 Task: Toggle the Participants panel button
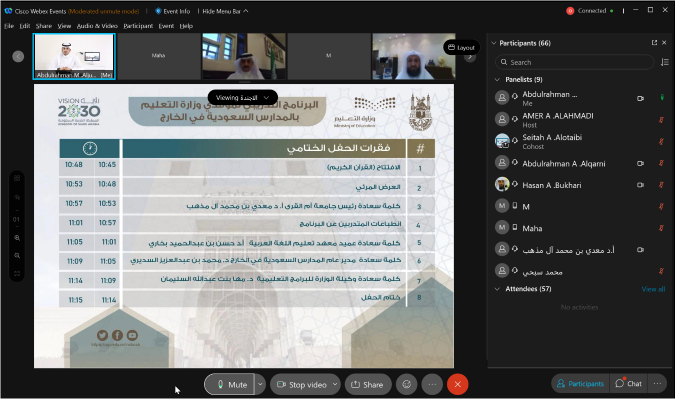(x=580, y=384)
